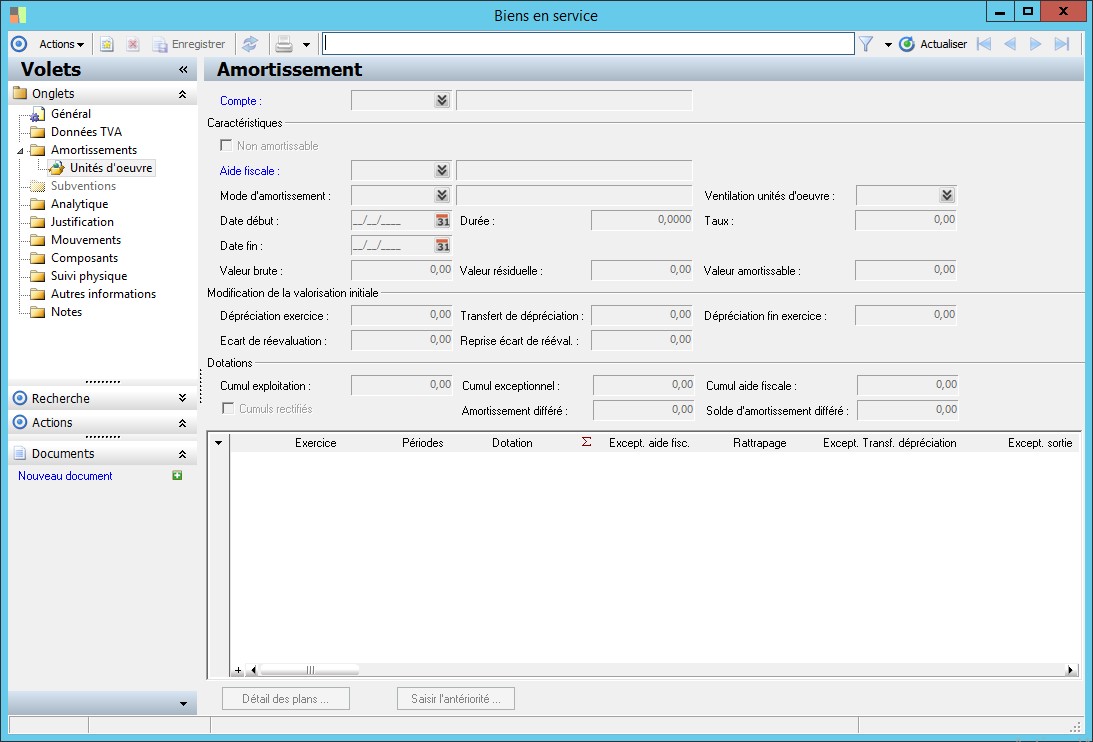Click the Valeur brute field

pyautogui.click(x=402, y=270)
